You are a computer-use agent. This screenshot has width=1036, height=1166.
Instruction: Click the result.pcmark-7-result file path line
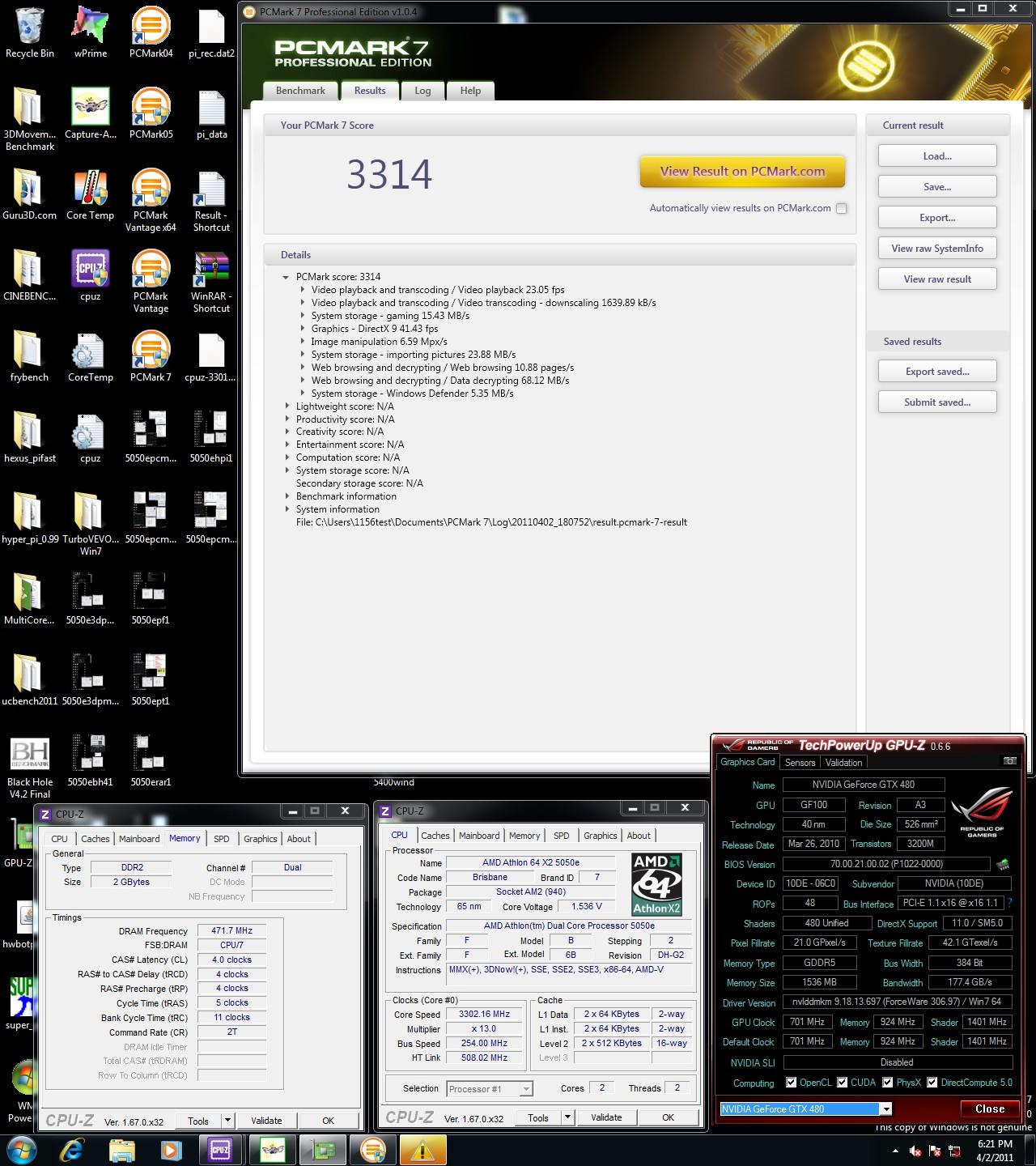(491, 522)
